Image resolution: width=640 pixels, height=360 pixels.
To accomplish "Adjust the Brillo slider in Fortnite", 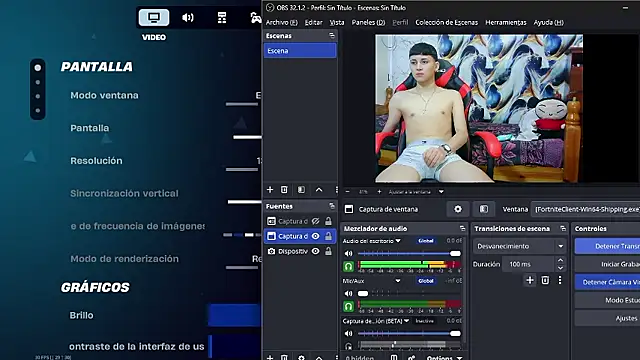I will [234, 316].
